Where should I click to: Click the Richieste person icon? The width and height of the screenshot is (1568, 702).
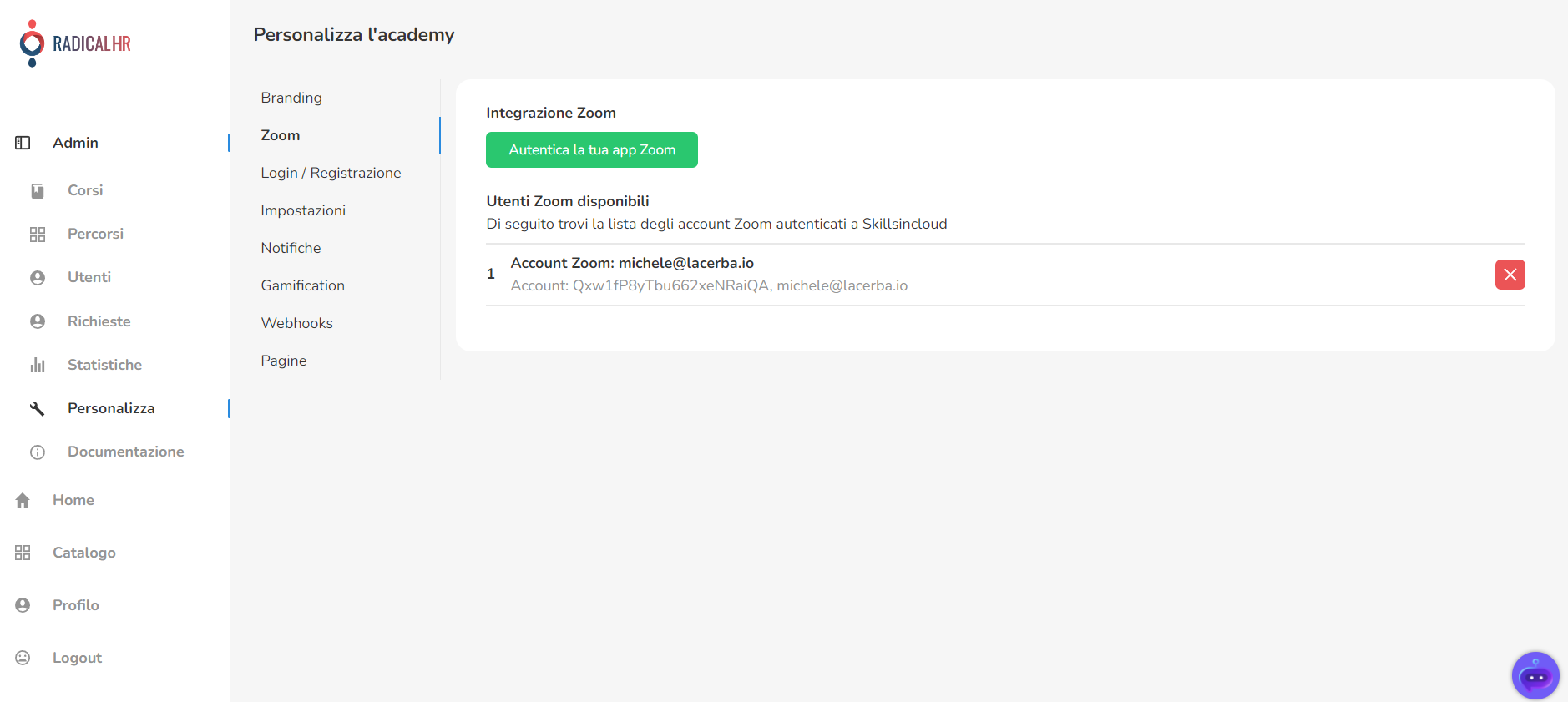point(38,321)
